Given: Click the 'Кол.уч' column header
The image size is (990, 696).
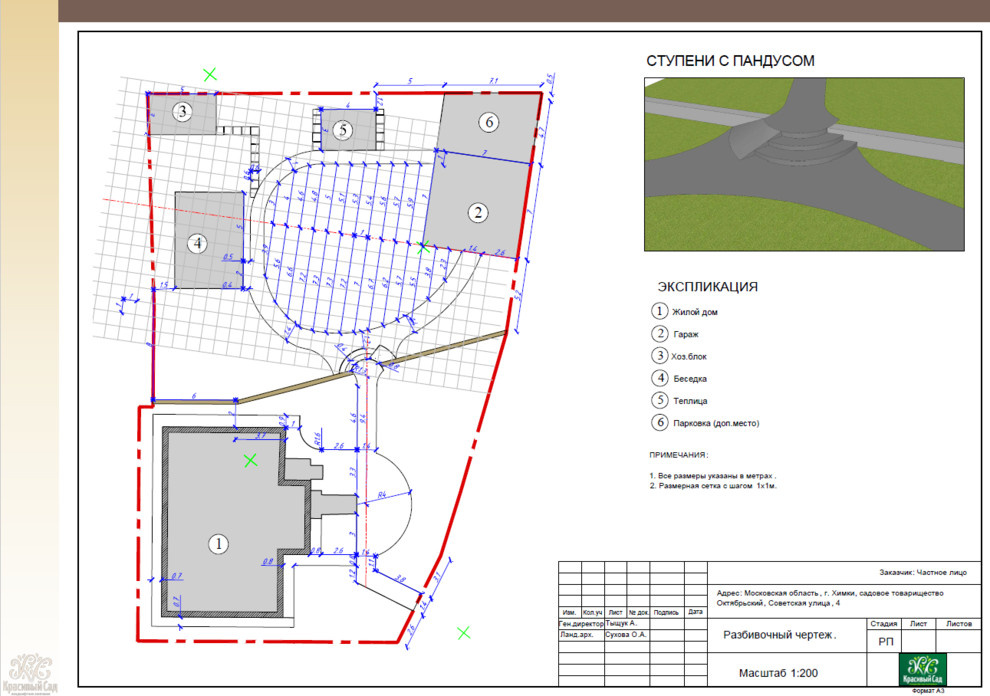Looking at the screenshot, I should click(592, 612).
